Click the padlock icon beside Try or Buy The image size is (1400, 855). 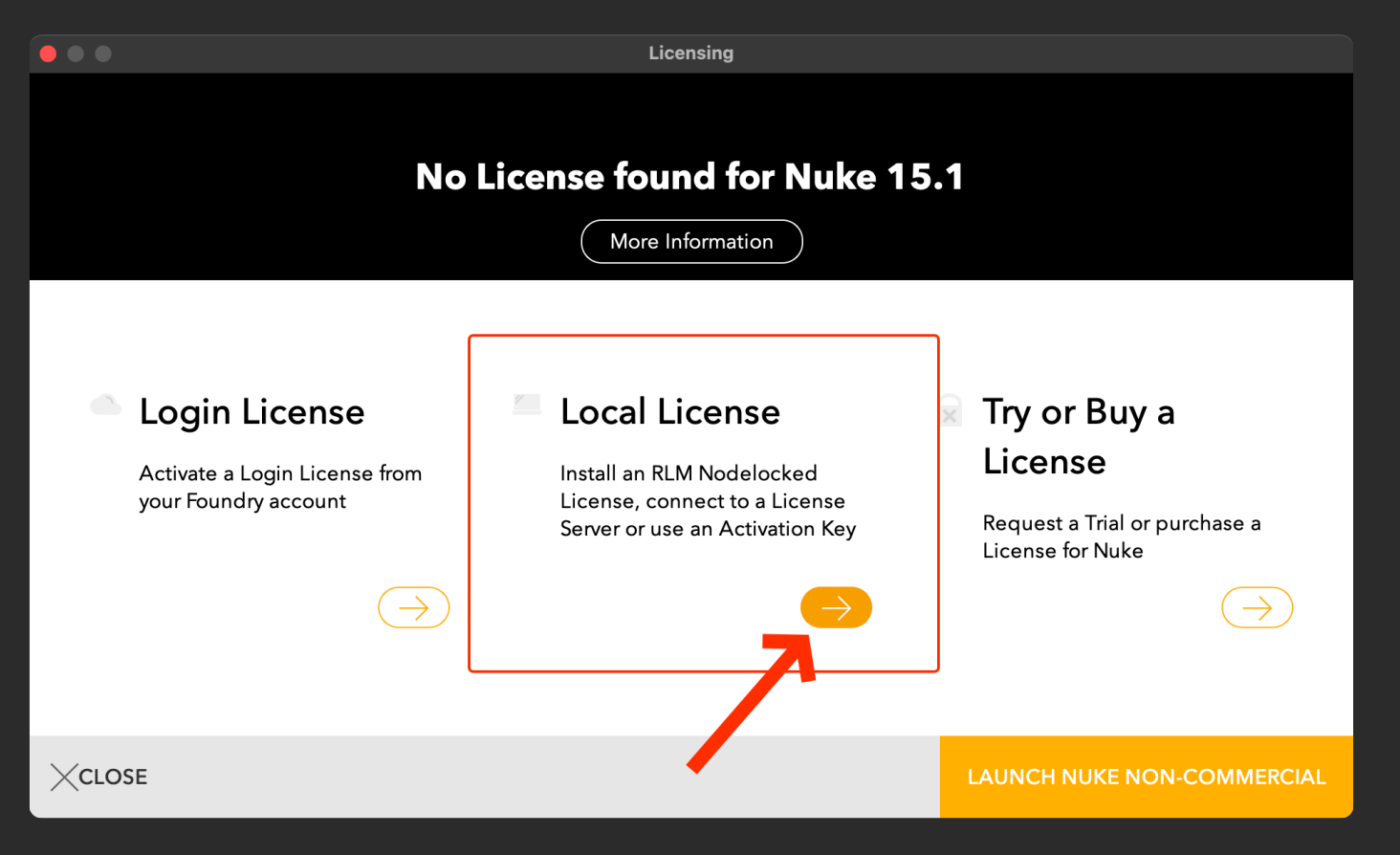[x=950, y=410]
